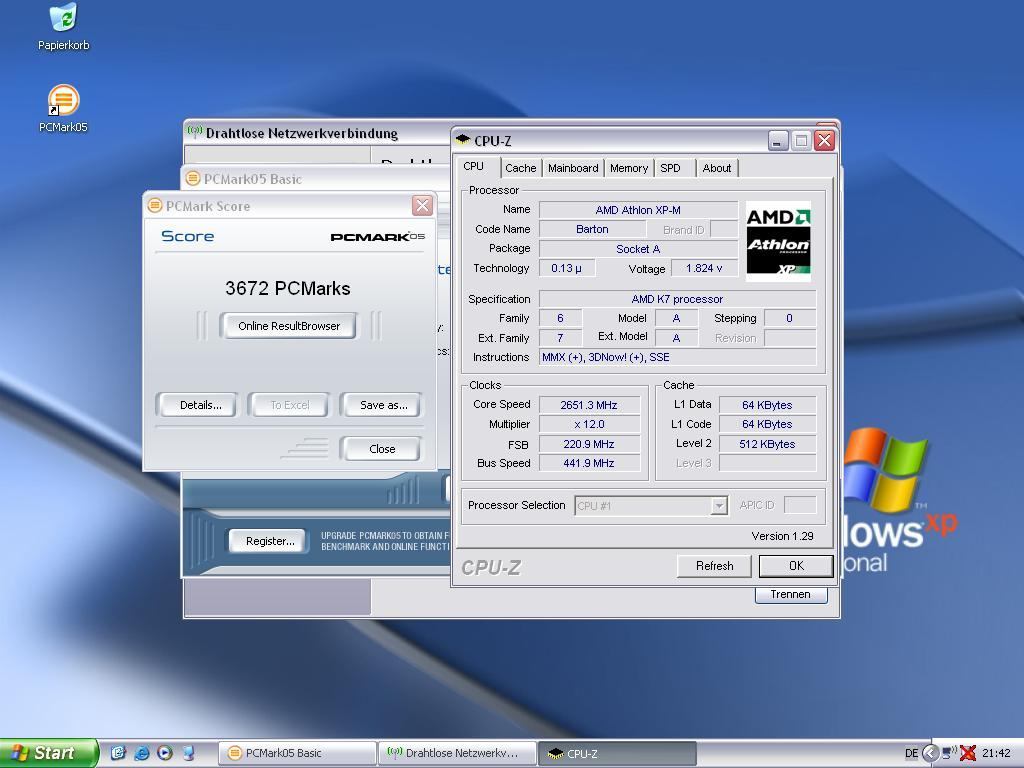Image resolution: width=1024 pixels, height=768 pixels.
Task: Click the L1 Data '64 KBytes' value
Action: pyautogui.click(x=767, y=405)
